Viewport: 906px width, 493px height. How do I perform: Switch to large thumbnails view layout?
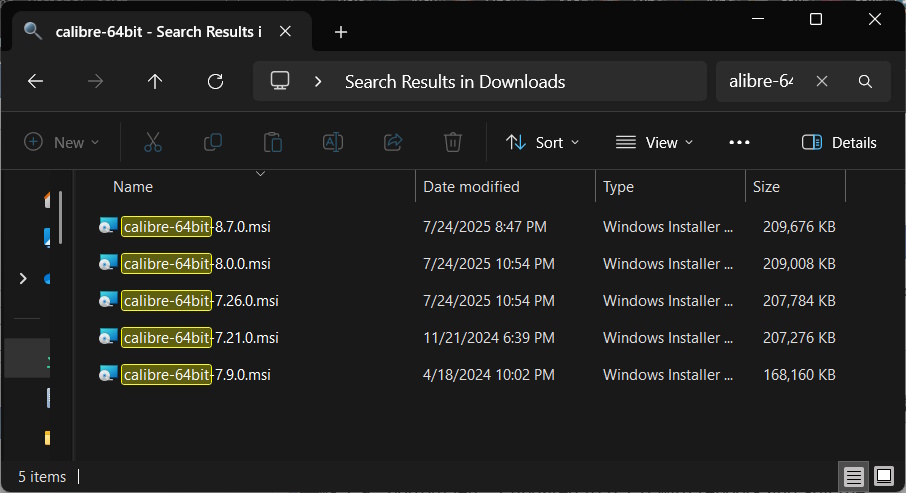[x=883, y=476]
